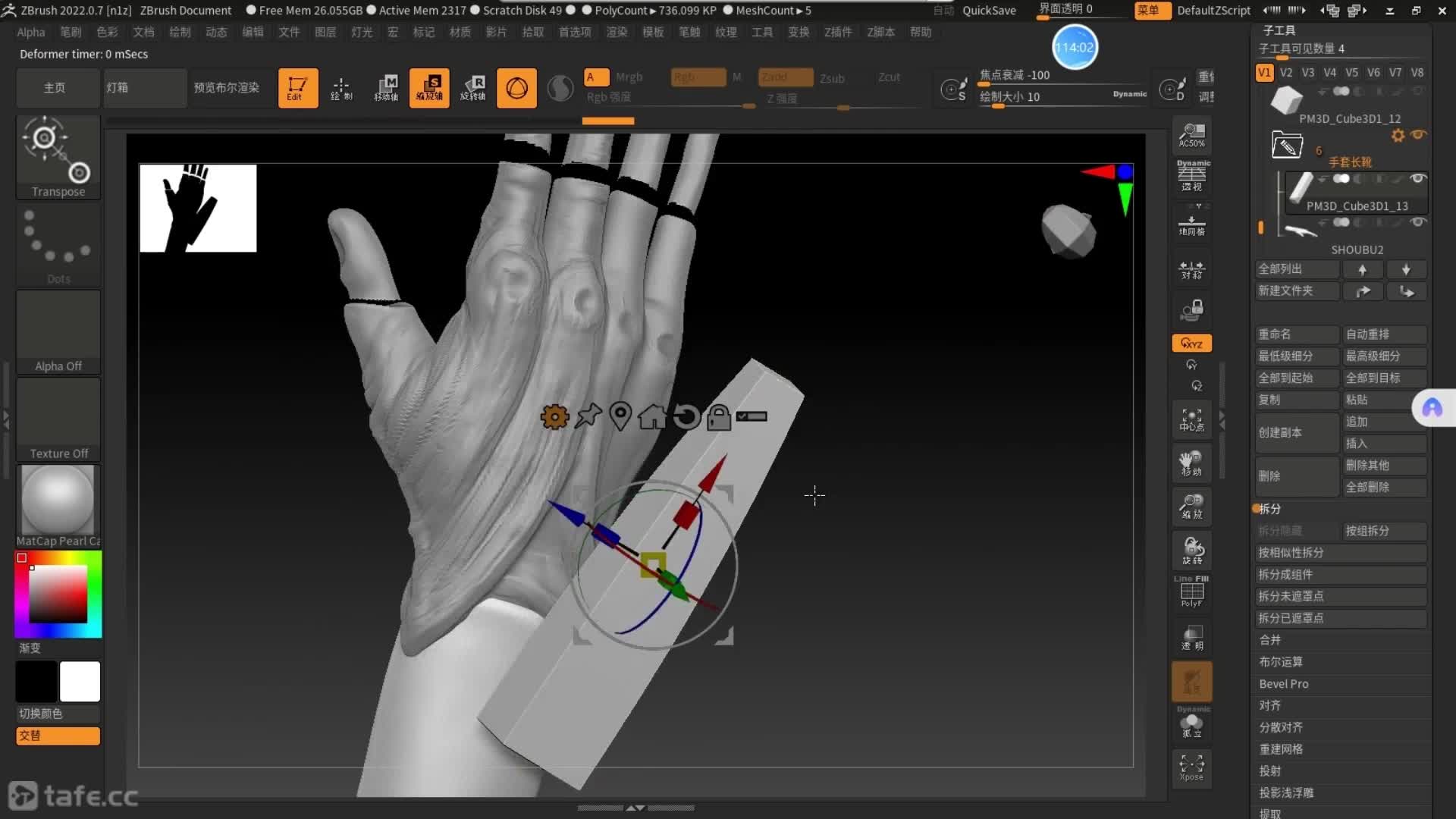
Task: Hide the PM3D_Cube3D1_13 subtool with eye icon
Action: point(1417,178)
